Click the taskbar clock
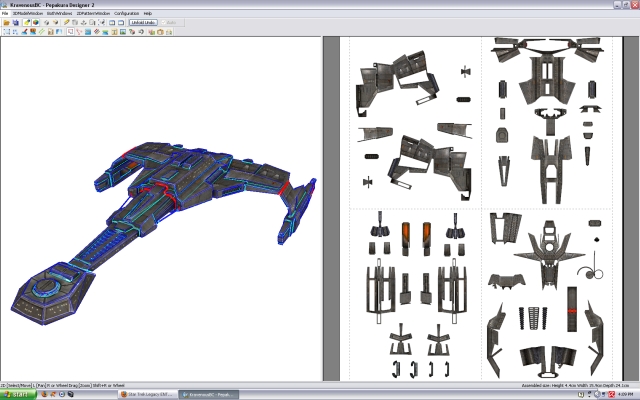The width and height of the screenshot is (640, 400). pyautogui.click(x=628, y=394)
